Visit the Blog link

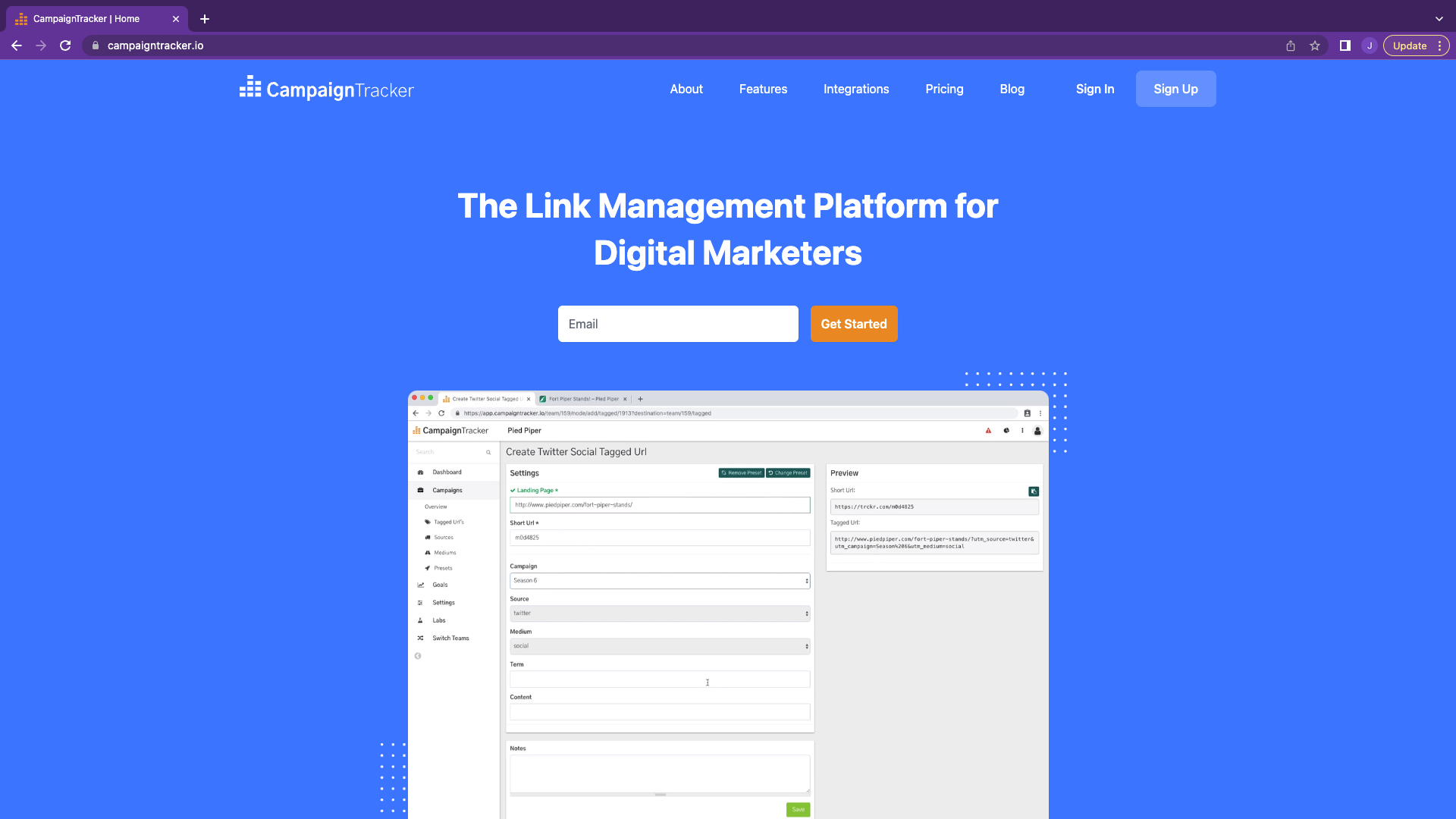click(x=1012, y=89)
